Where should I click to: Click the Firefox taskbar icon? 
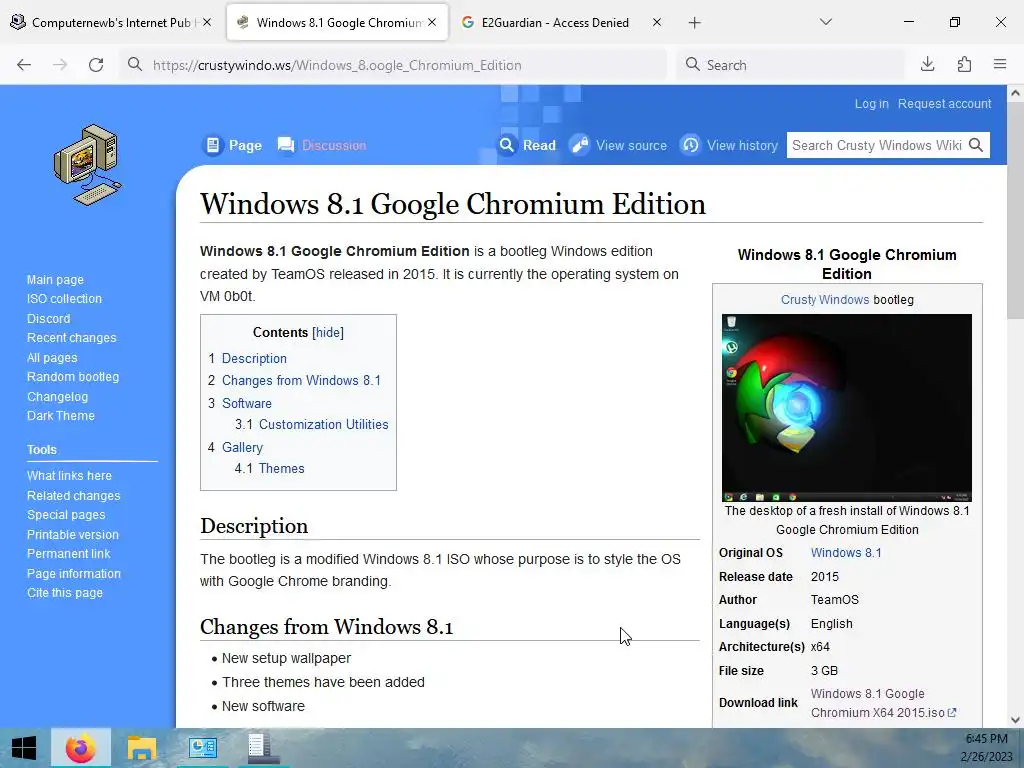[x=80, y=748]
